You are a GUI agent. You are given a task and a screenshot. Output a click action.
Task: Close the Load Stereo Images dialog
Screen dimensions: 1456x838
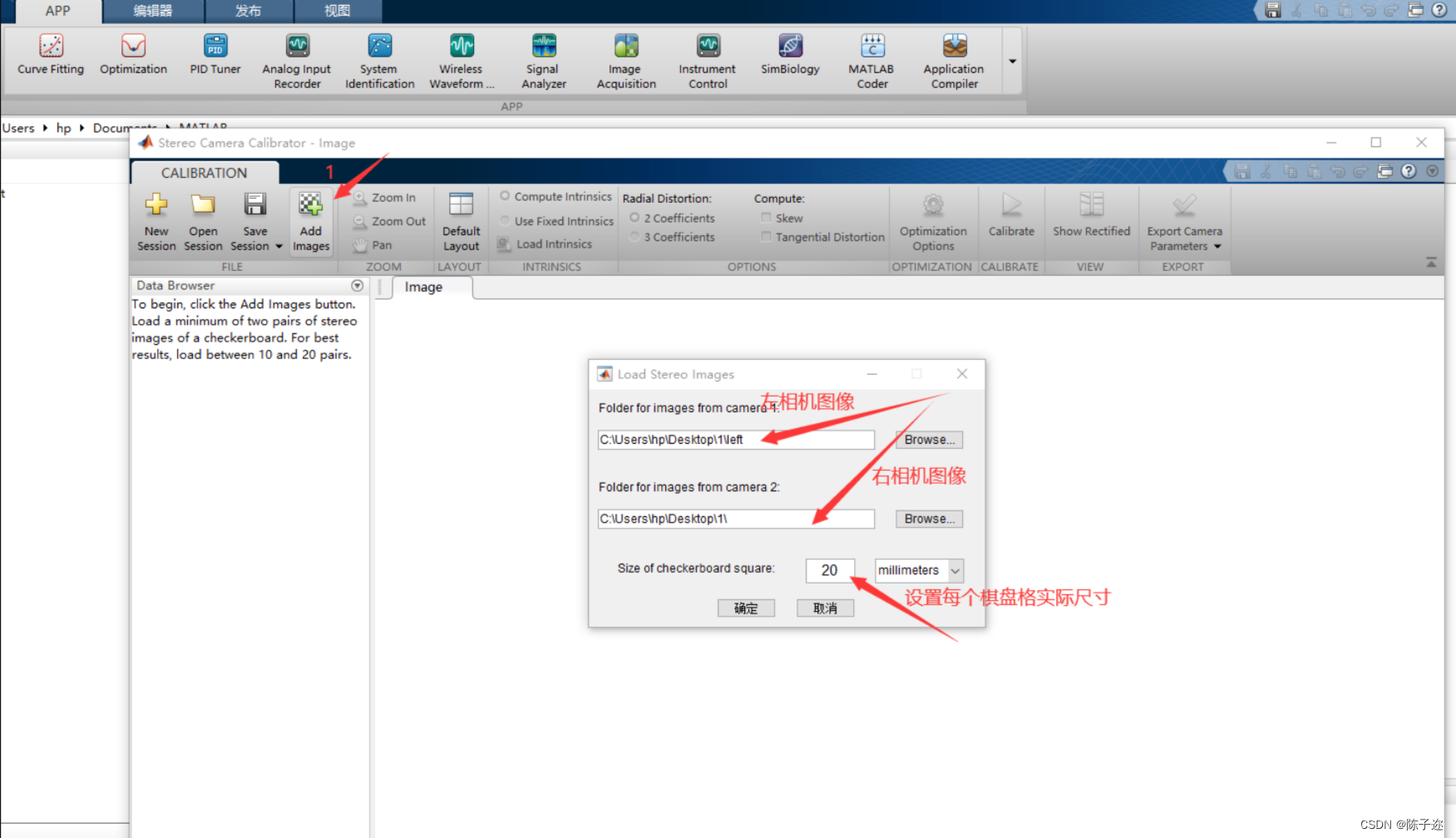[962, 374]
